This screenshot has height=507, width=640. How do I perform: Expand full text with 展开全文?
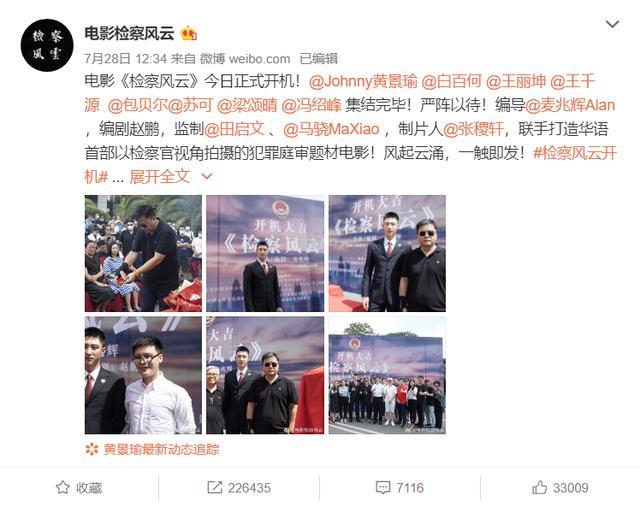click(160, 177)
